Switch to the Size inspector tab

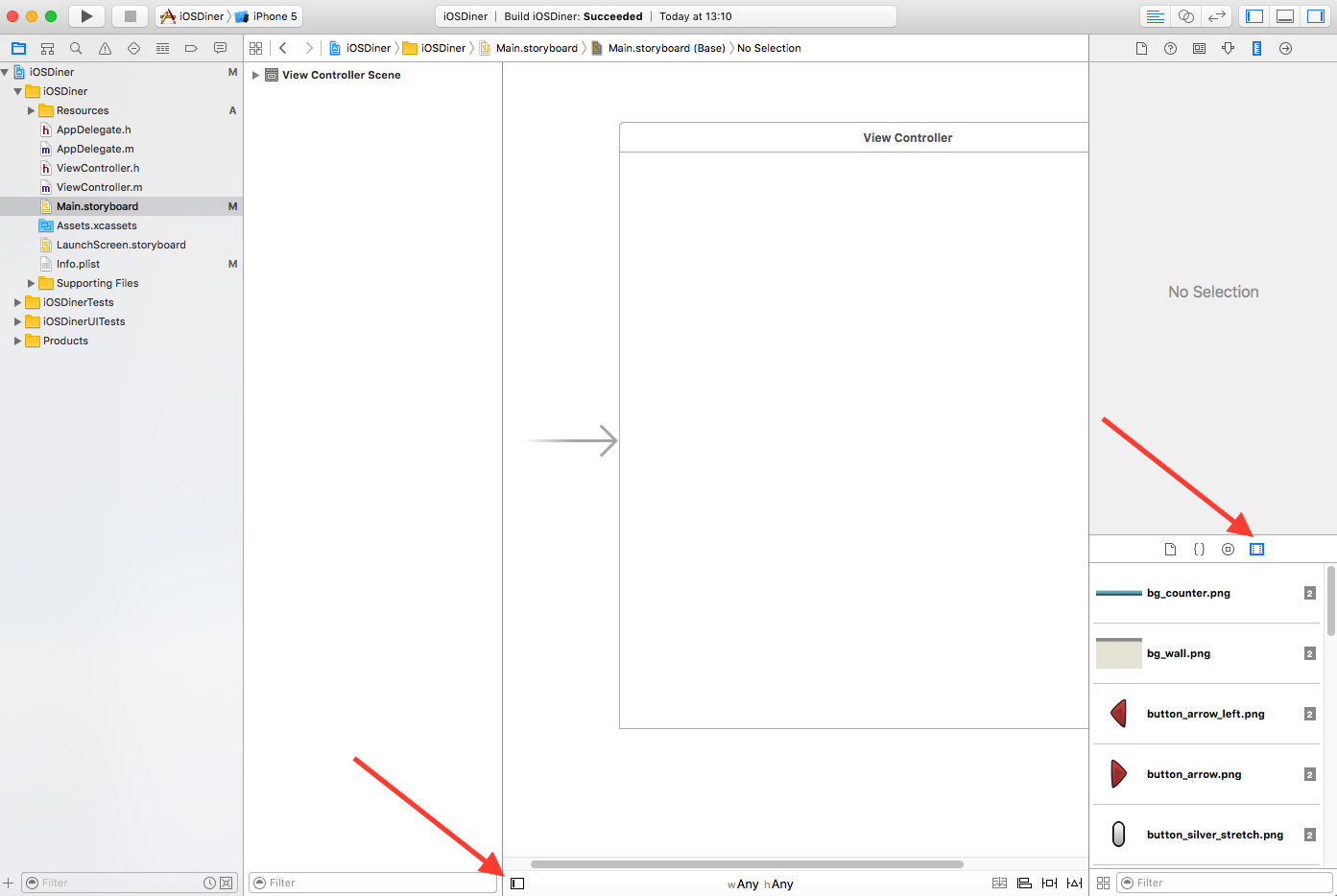1256,48
